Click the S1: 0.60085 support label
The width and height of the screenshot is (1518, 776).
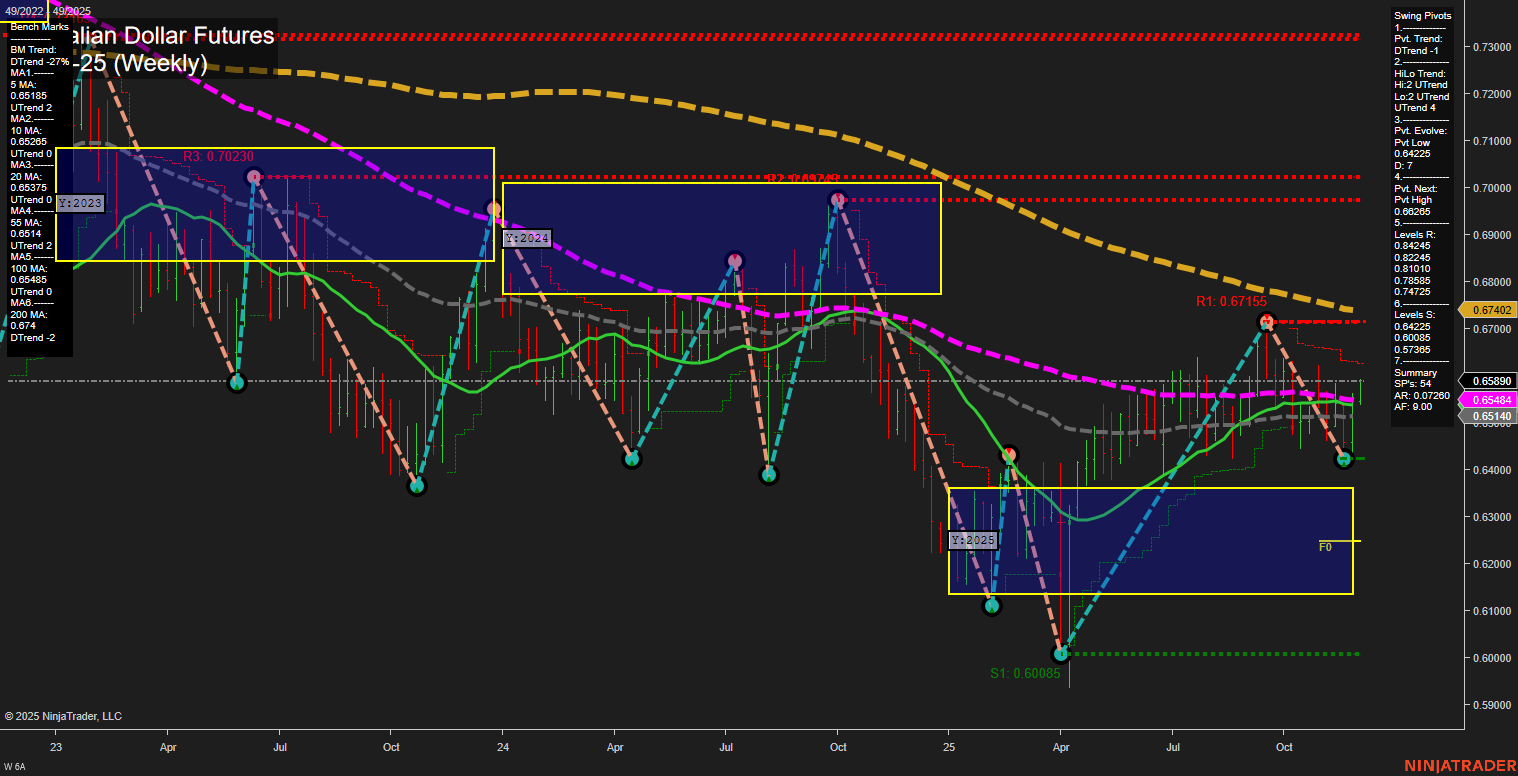tap(1026, 674)
